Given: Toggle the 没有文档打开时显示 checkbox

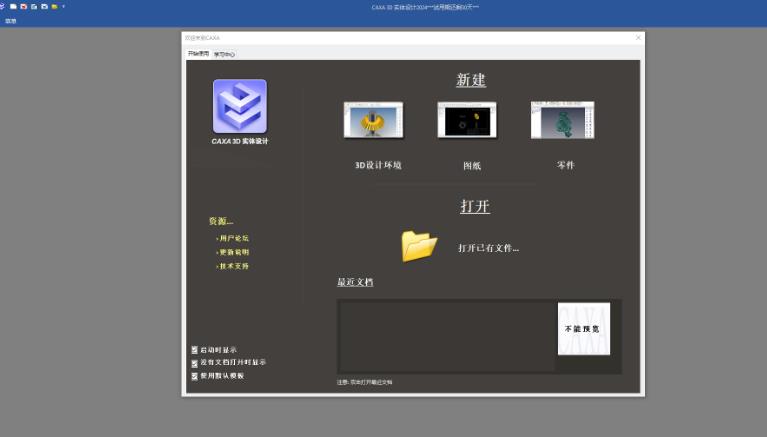Looking at the screenshot, I should (x=194, y=363).
